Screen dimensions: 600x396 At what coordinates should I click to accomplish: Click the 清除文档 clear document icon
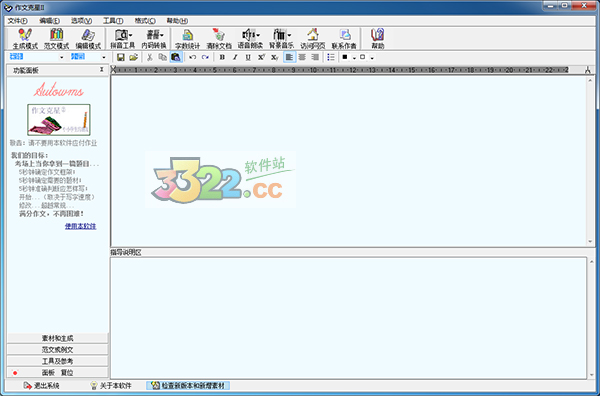point(219,39)
